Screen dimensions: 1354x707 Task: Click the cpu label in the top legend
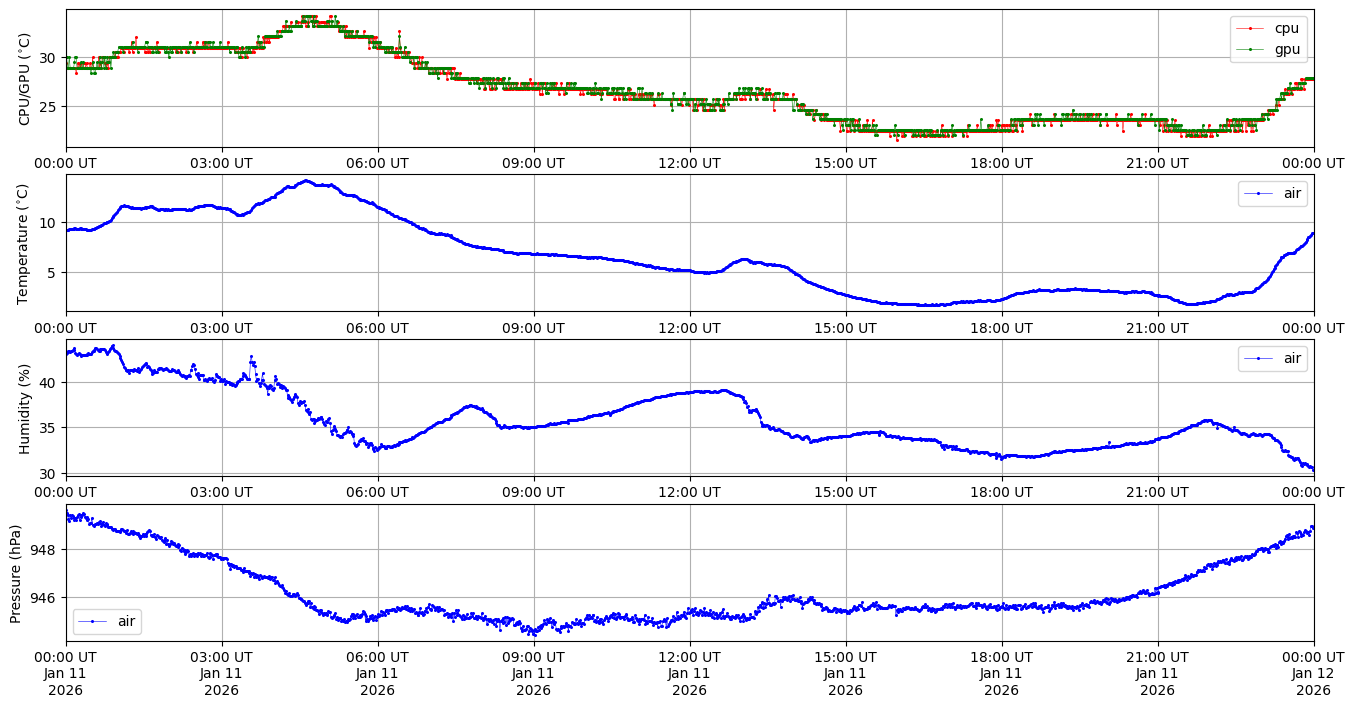[x=1286, y=28]
